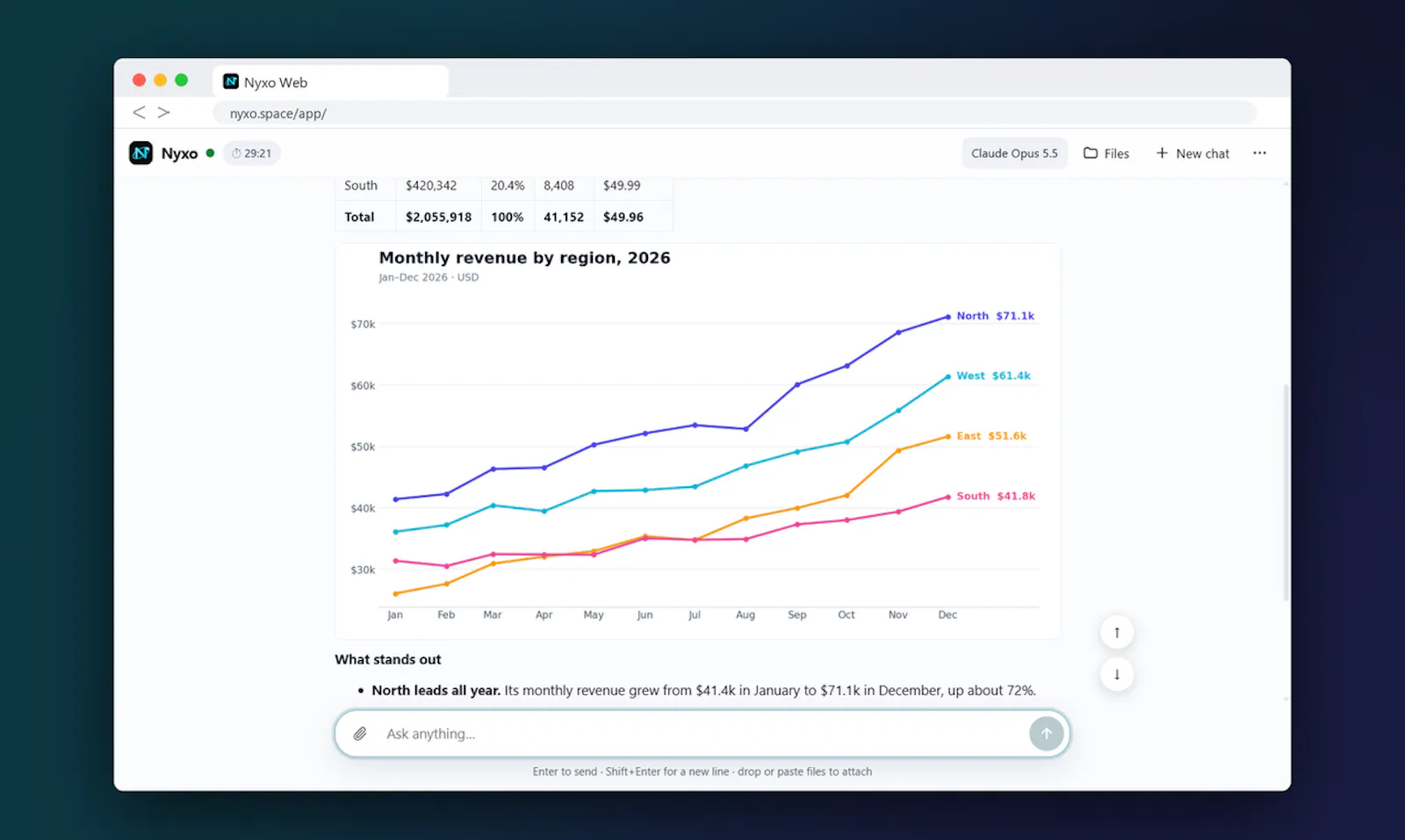Open the Claude Opus 5.5 model selector
The width and height of the screenshot is (1405, 840).
tap(1014, 153)
